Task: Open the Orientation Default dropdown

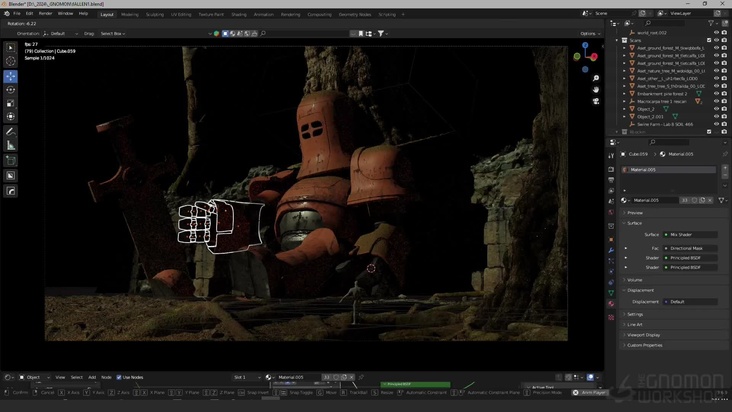Action: pyautogui.click(x=61, y=34)
